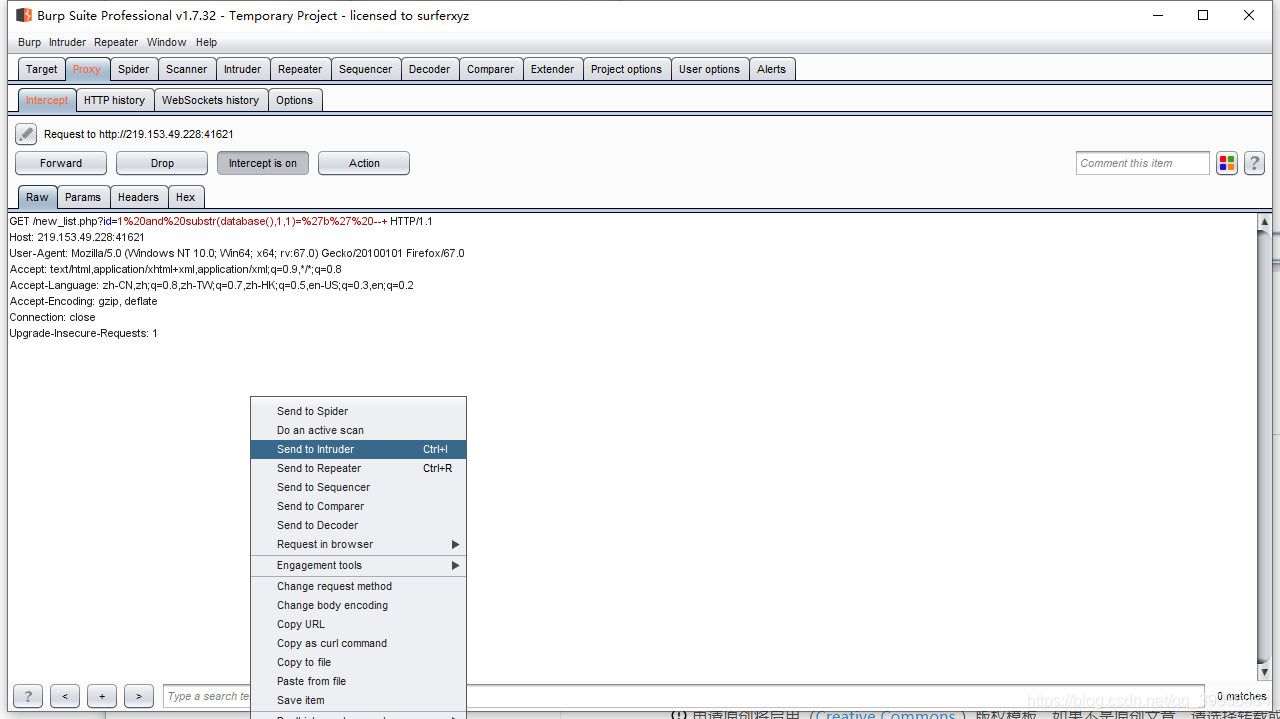Viewport: 1280px width, 719px height.
Task: Switch to the Extender tab
Action: point(553,69)
